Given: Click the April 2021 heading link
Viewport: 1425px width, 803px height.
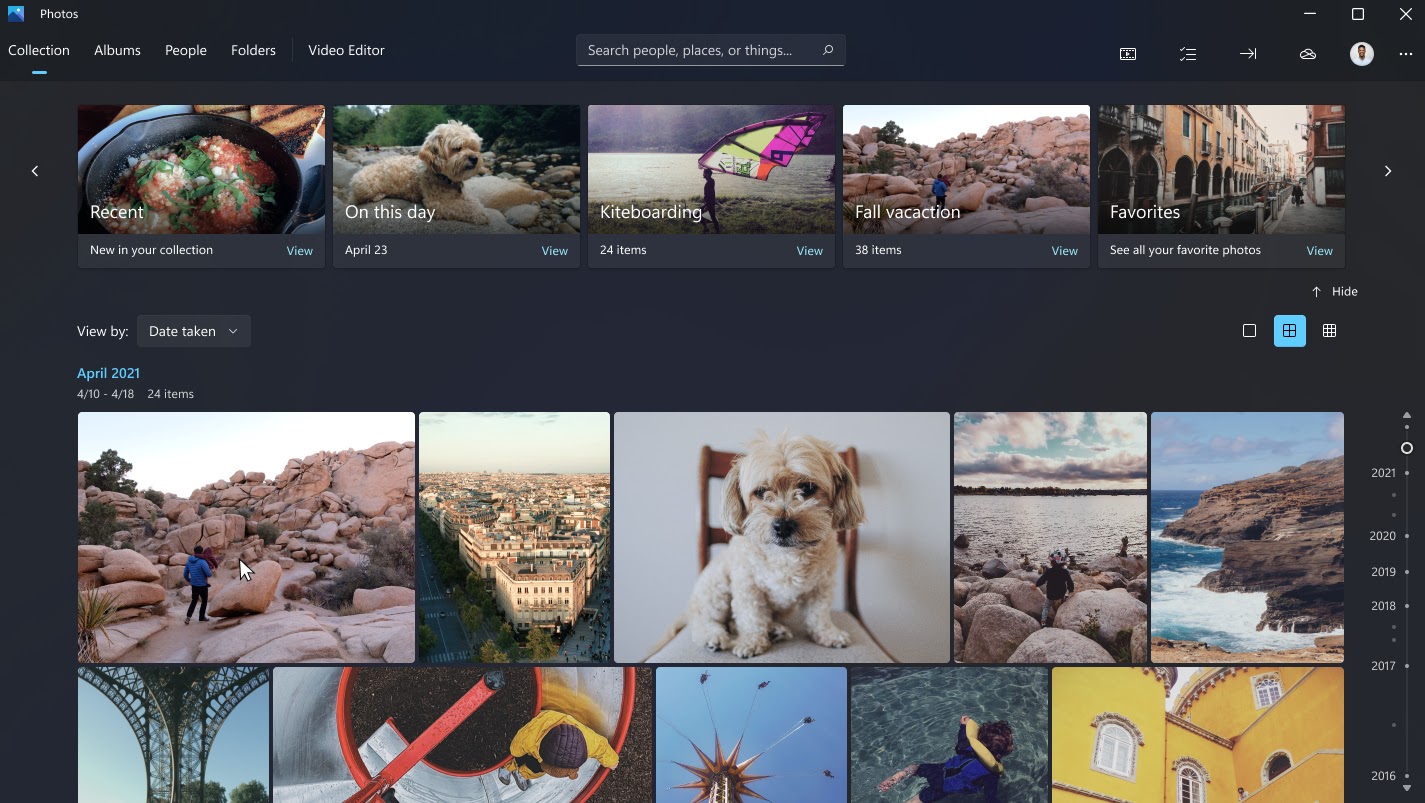Looking at the screenshot, I should (x=108, y=373).
